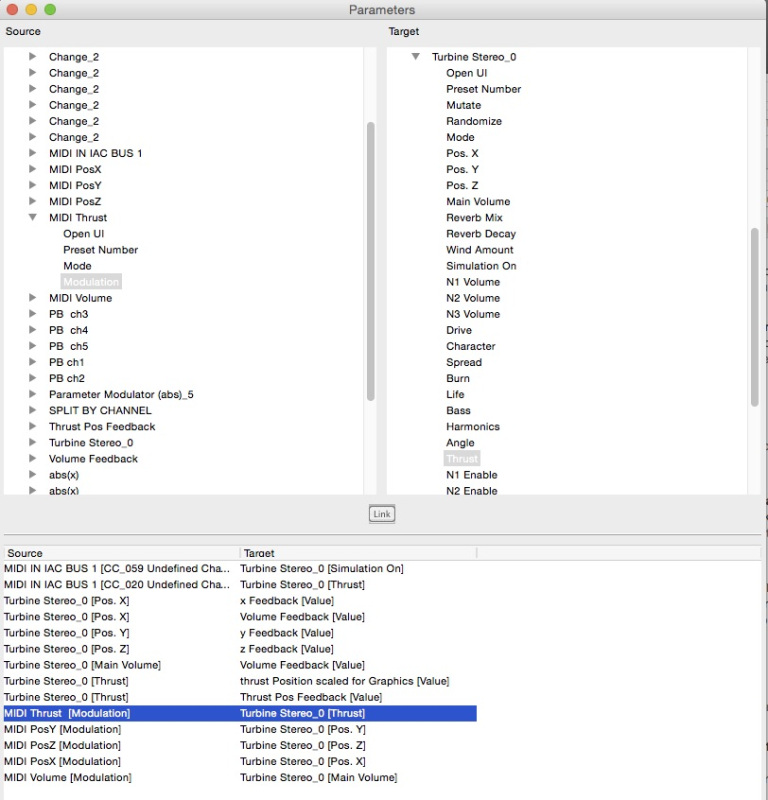Click the Link button
Screen dimensions: 768x800
[382, 514]
